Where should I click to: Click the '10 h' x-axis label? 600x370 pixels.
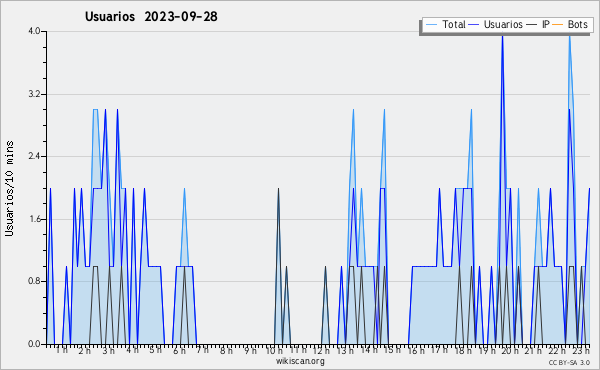274,350
